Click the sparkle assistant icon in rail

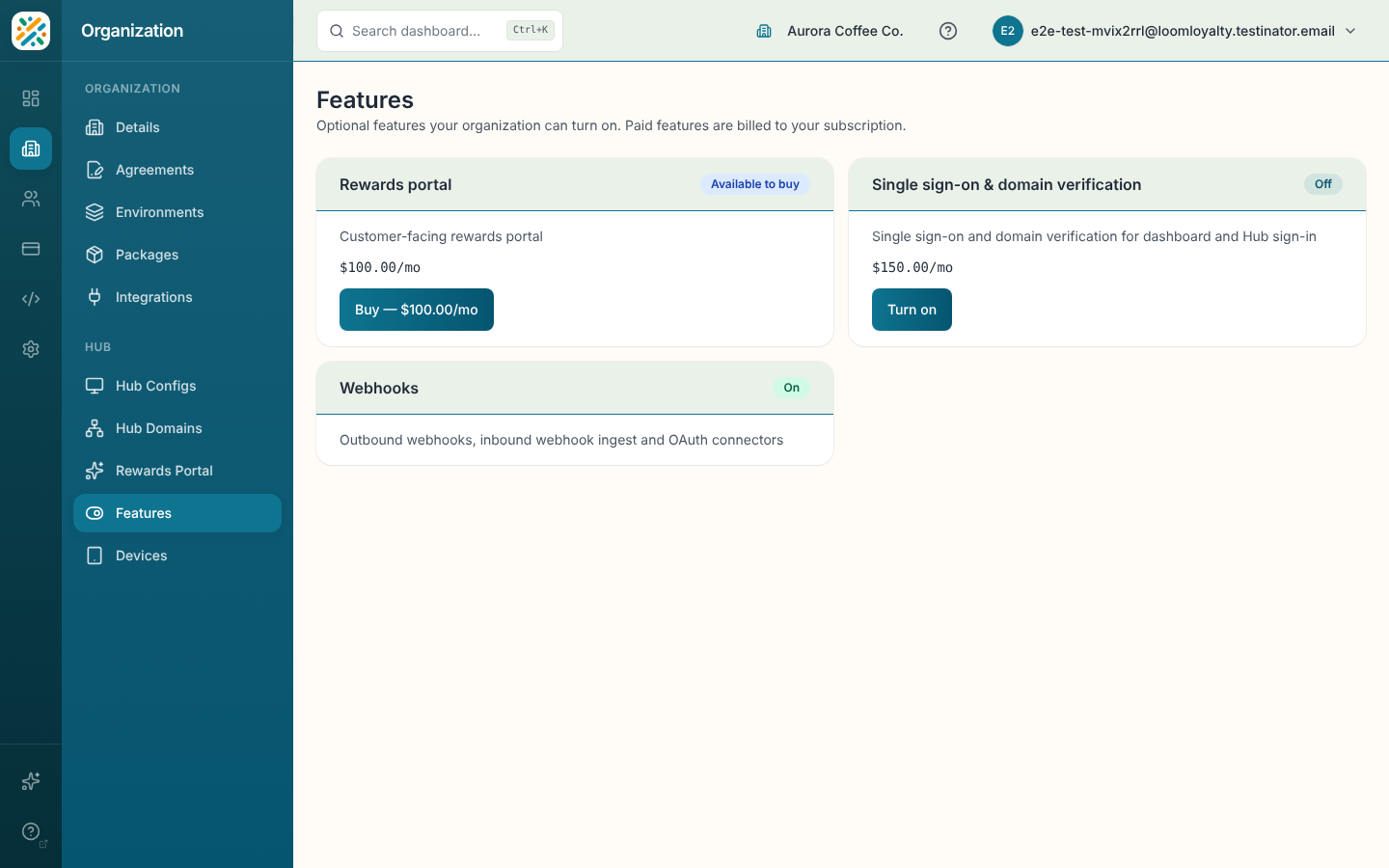(31, 781)
